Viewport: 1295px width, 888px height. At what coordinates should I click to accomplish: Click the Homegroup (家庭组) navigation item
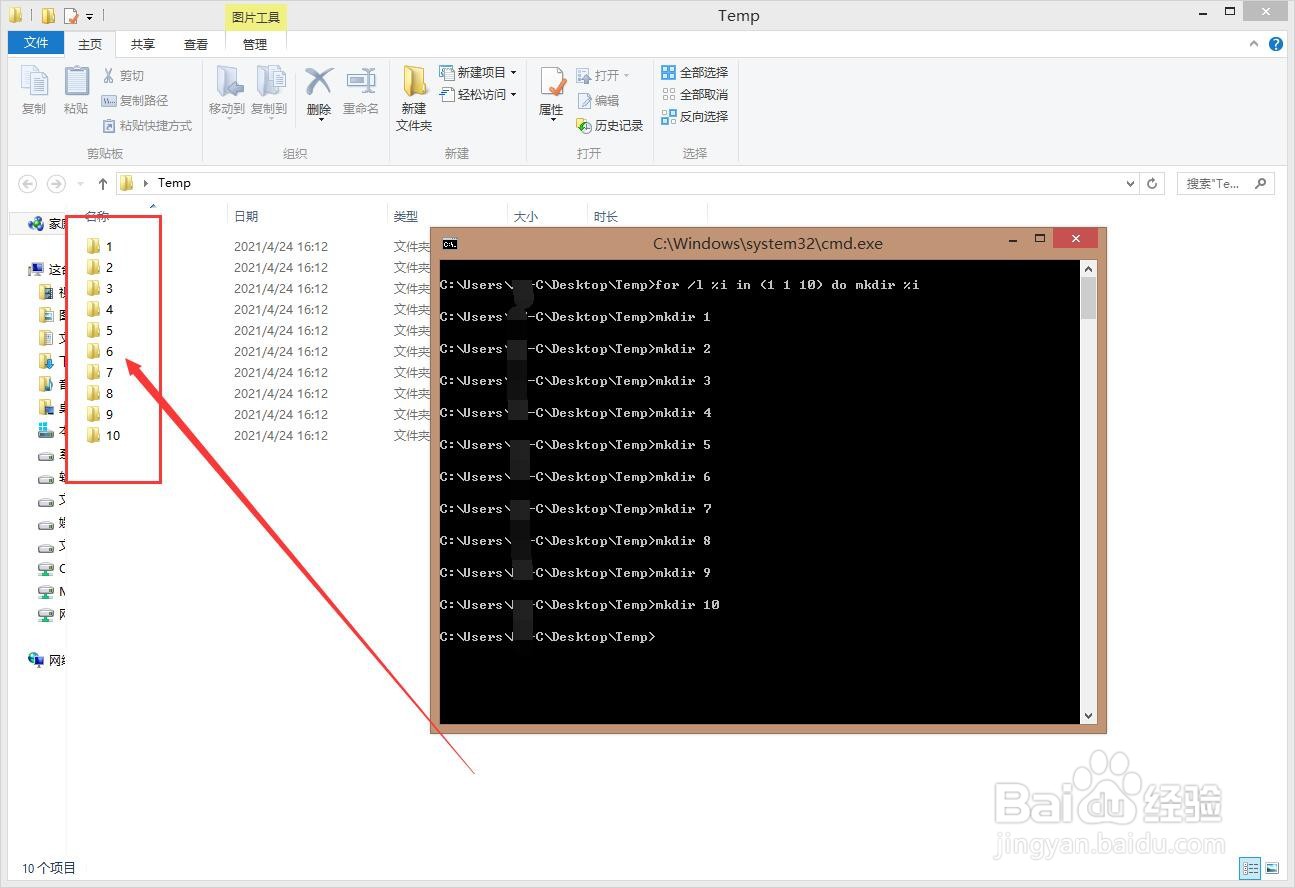(x=47, y=224)
